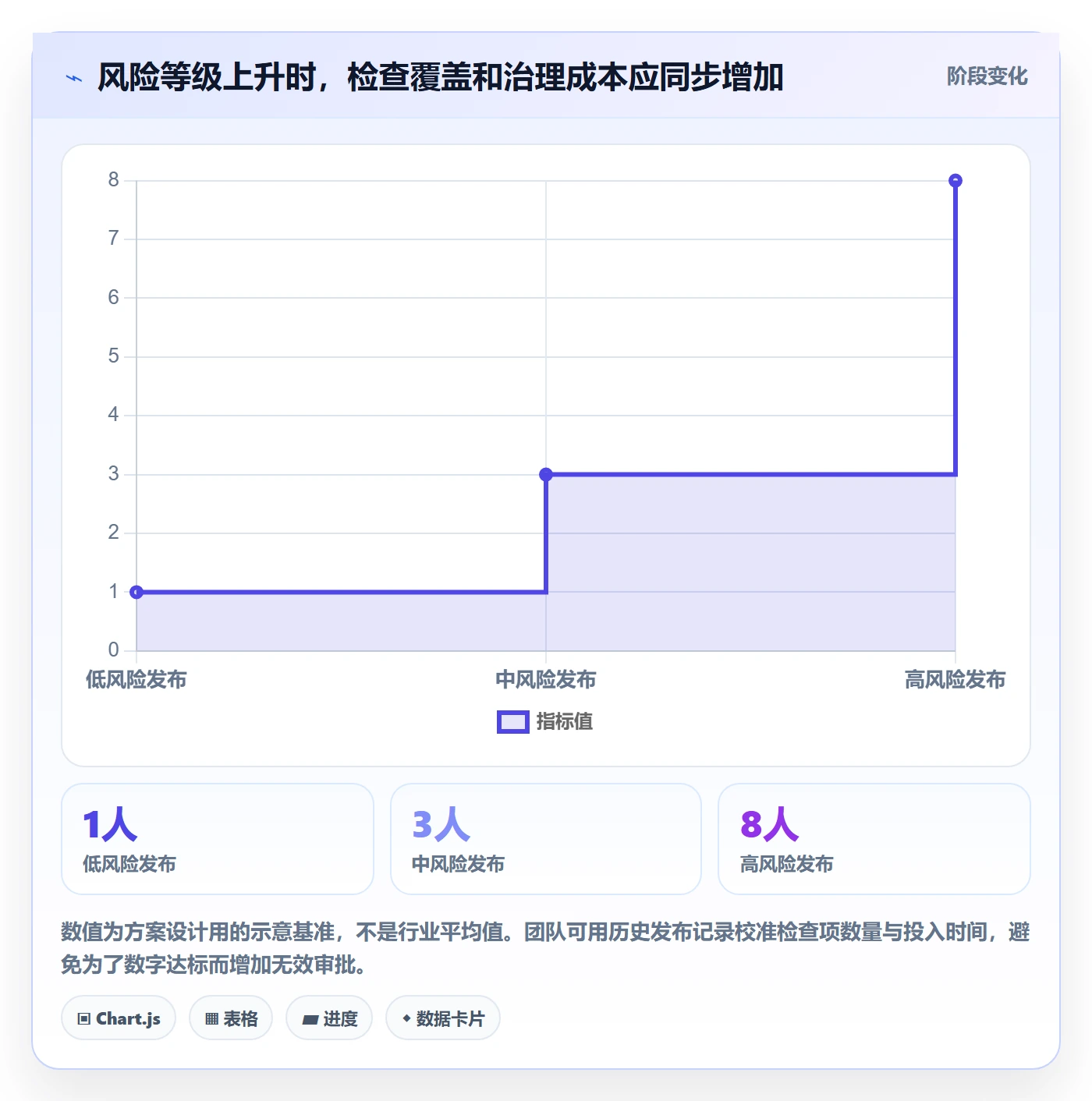Click the 高风险发布 x-axis label

[x=955, y=680]
